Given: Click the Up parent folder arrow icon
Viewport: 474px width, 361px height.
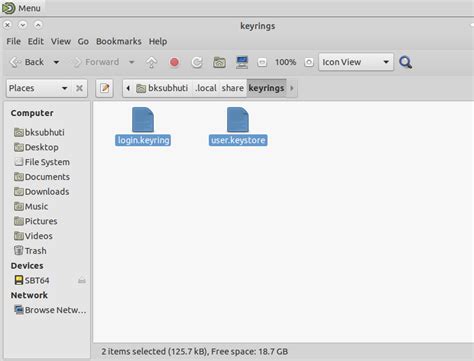Looking at the screenshot, I should [x=151, y=62].
